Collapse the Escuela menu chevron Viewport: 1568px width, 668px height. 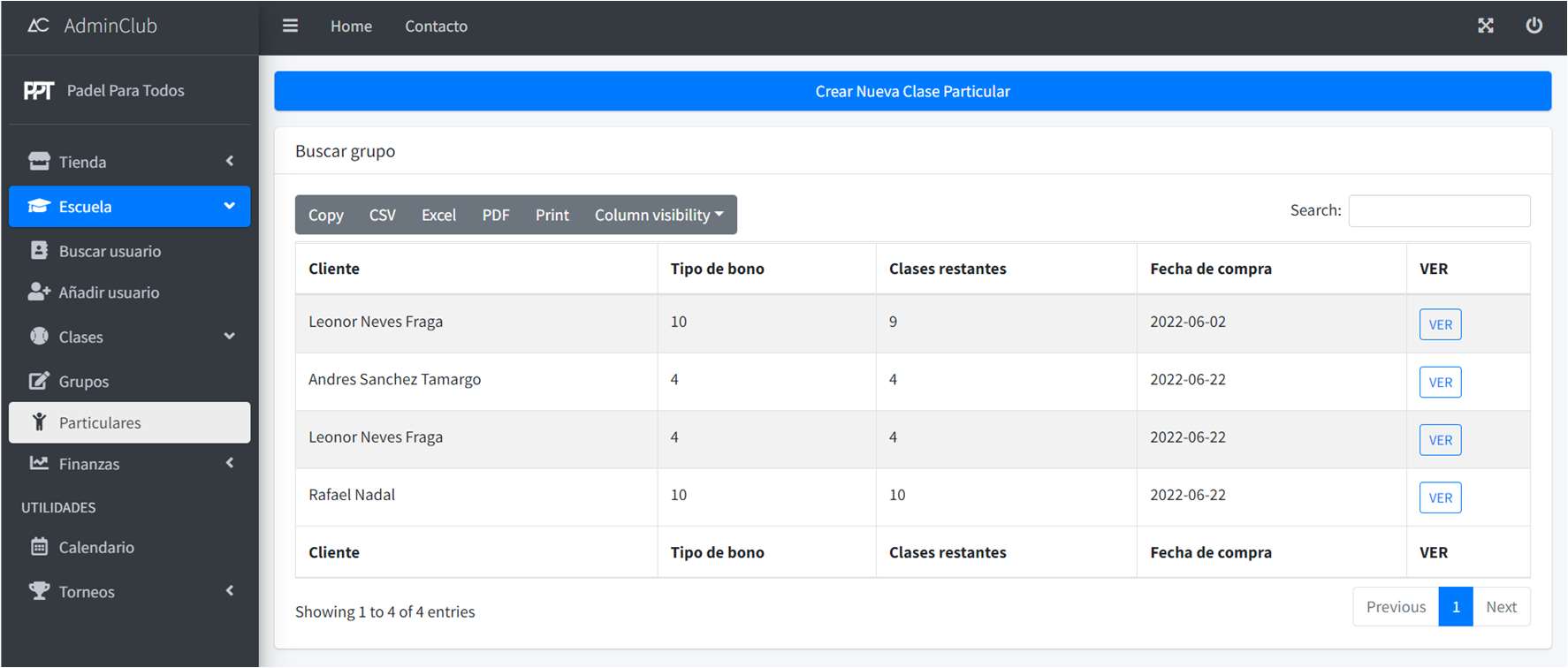click(x=230, y=206)
